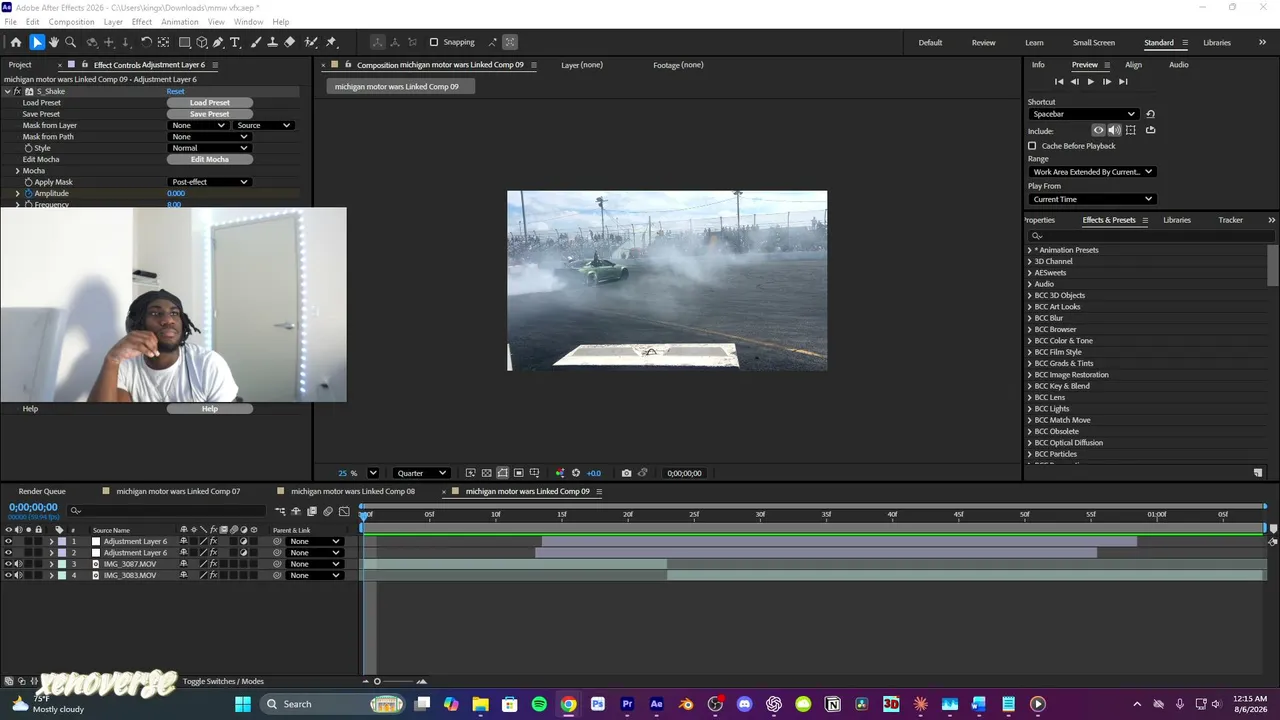Toggle Include Video eye in Preview panel
The width and height of the screenshot is (1280, 720).
point(1098,130)
